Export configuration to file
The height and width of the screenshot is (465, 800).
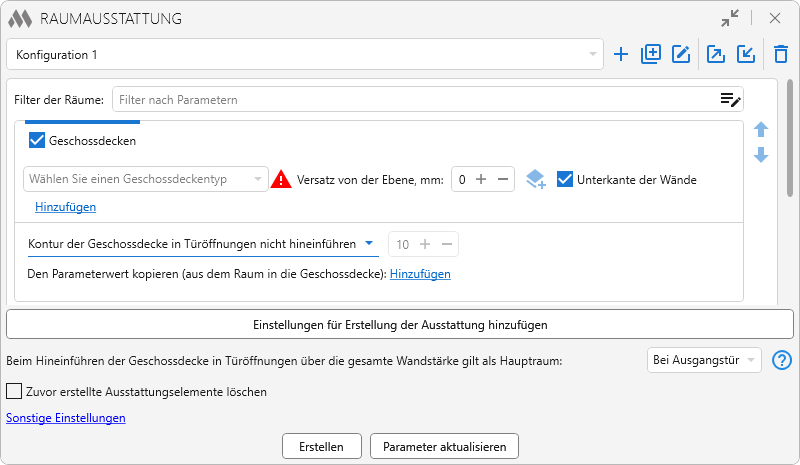point(716,55)
